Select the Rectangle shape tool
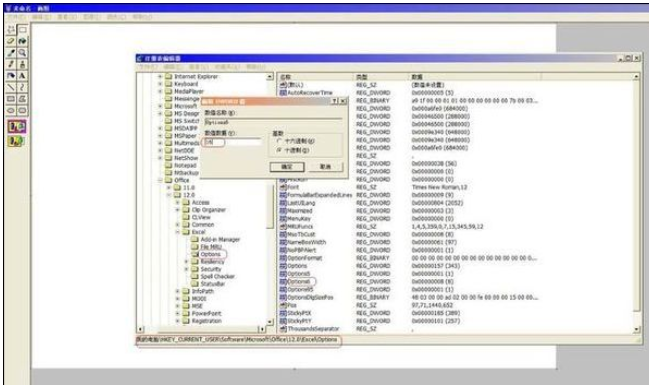649x385 pixels. (x=11, y=99)
